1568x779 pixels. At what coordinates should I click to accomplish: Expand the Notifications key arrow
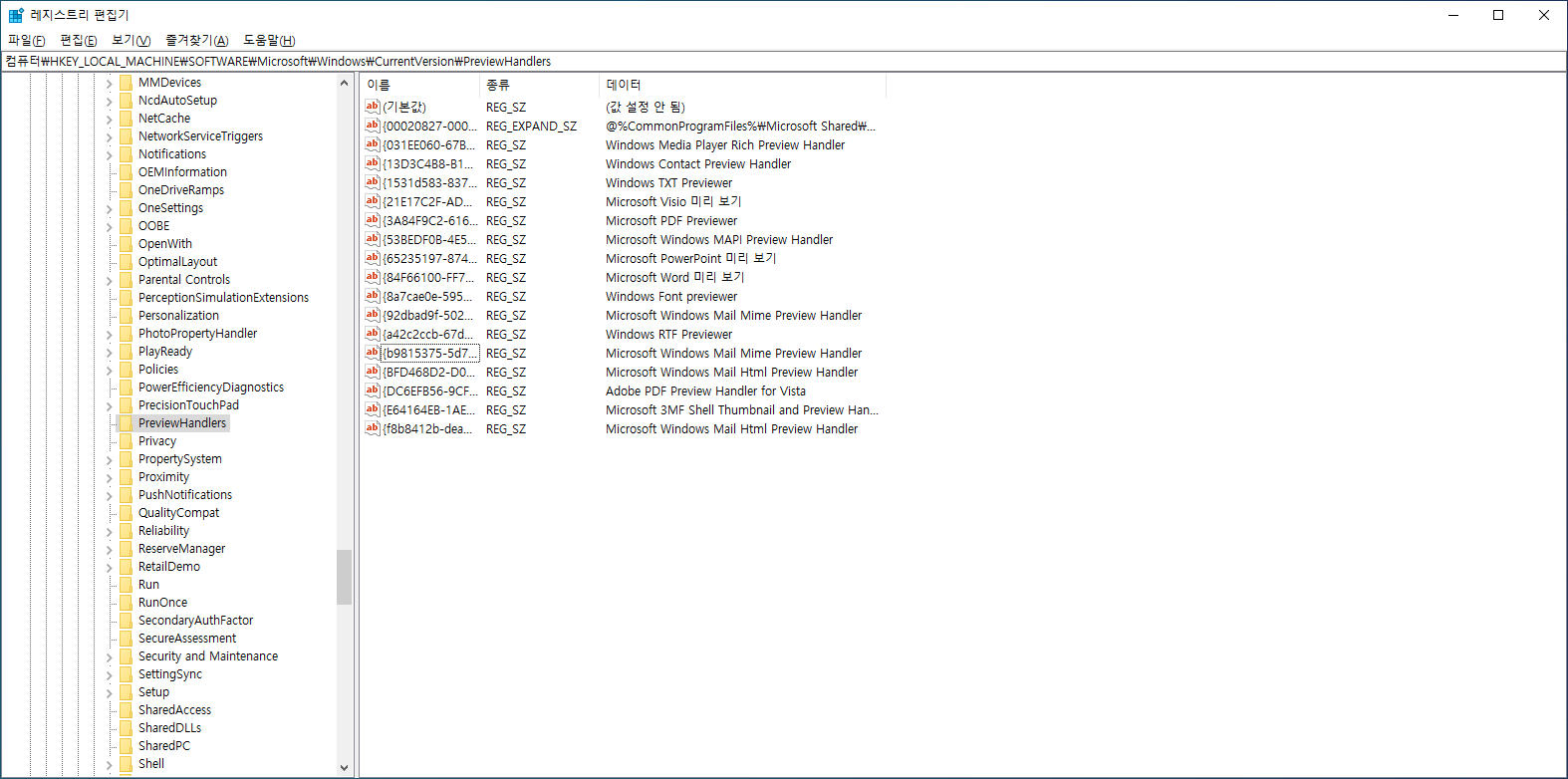click(x=110, y=154)
